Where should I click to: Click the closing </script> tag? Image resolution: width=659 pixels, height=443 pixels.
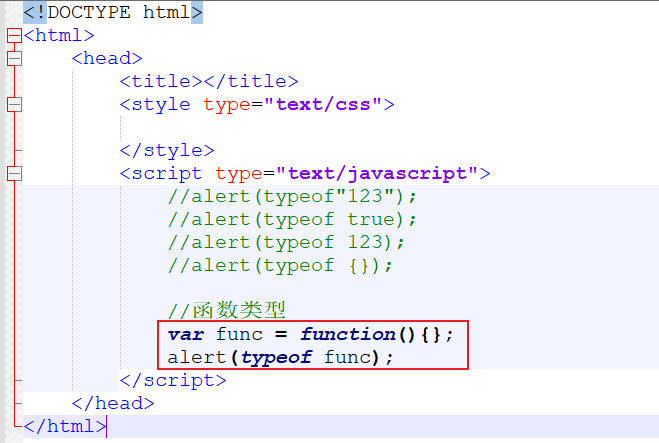[x=173, y=380]
